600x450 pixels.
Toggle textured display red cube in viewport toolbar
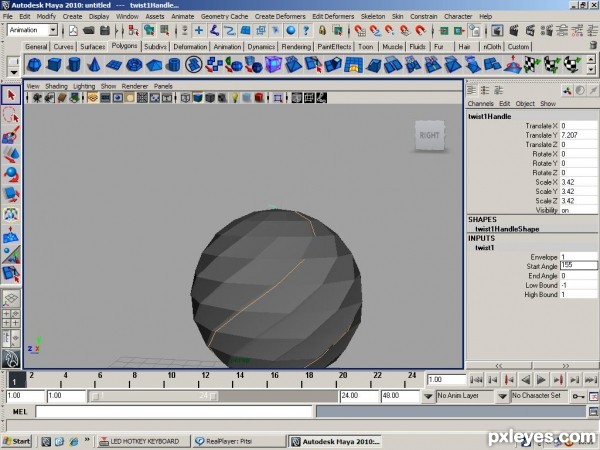tap(259, 98)
